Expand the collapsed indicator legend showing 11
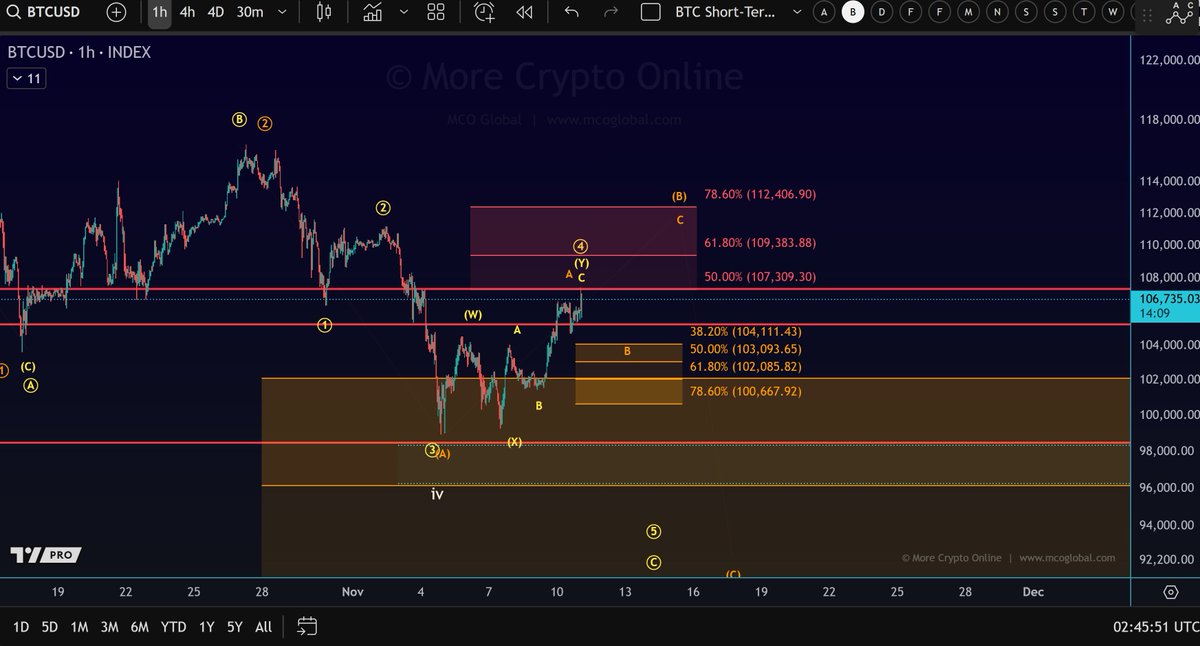 pyautogui.click(x=25, y=78)
